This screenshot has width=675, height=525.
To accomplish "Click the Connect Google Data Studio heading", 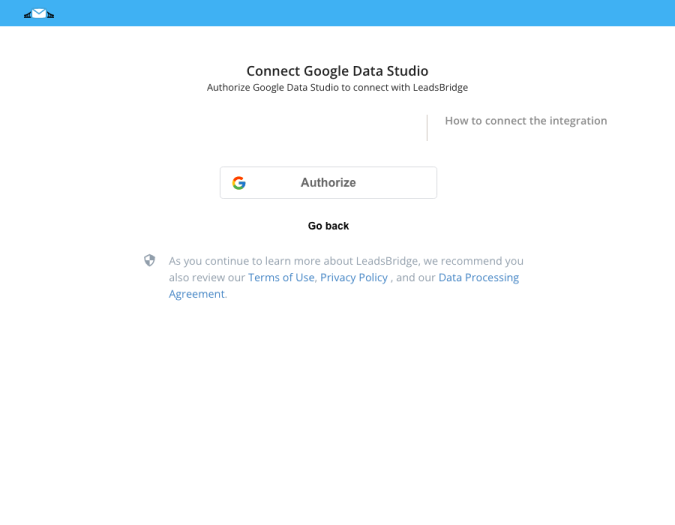I will [x=337, y=71].
